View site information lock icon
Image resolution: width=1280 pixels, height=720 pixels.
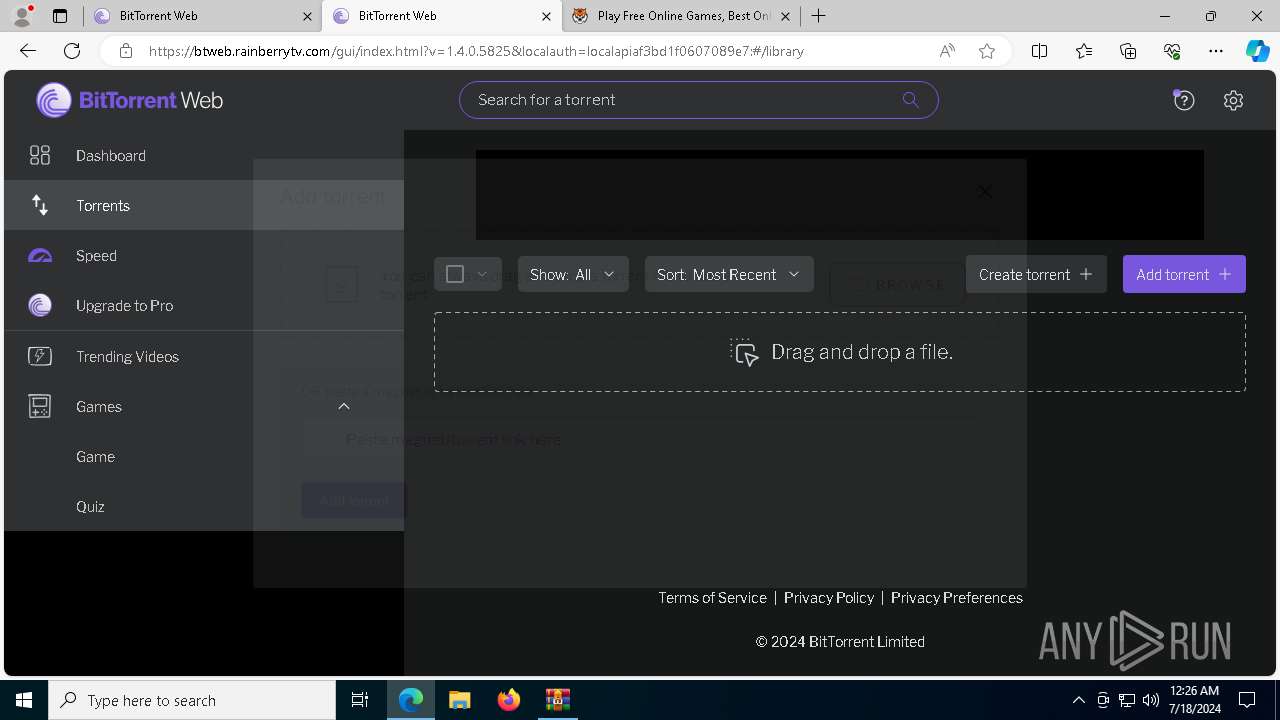click(126, 51)
